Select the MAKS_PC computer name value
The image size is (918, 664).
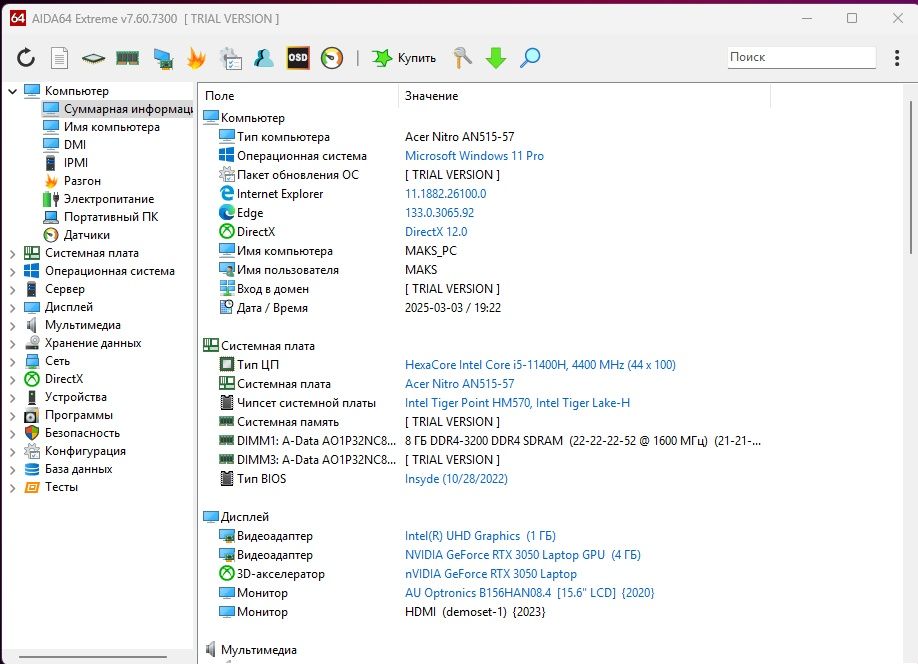point(430,251)
